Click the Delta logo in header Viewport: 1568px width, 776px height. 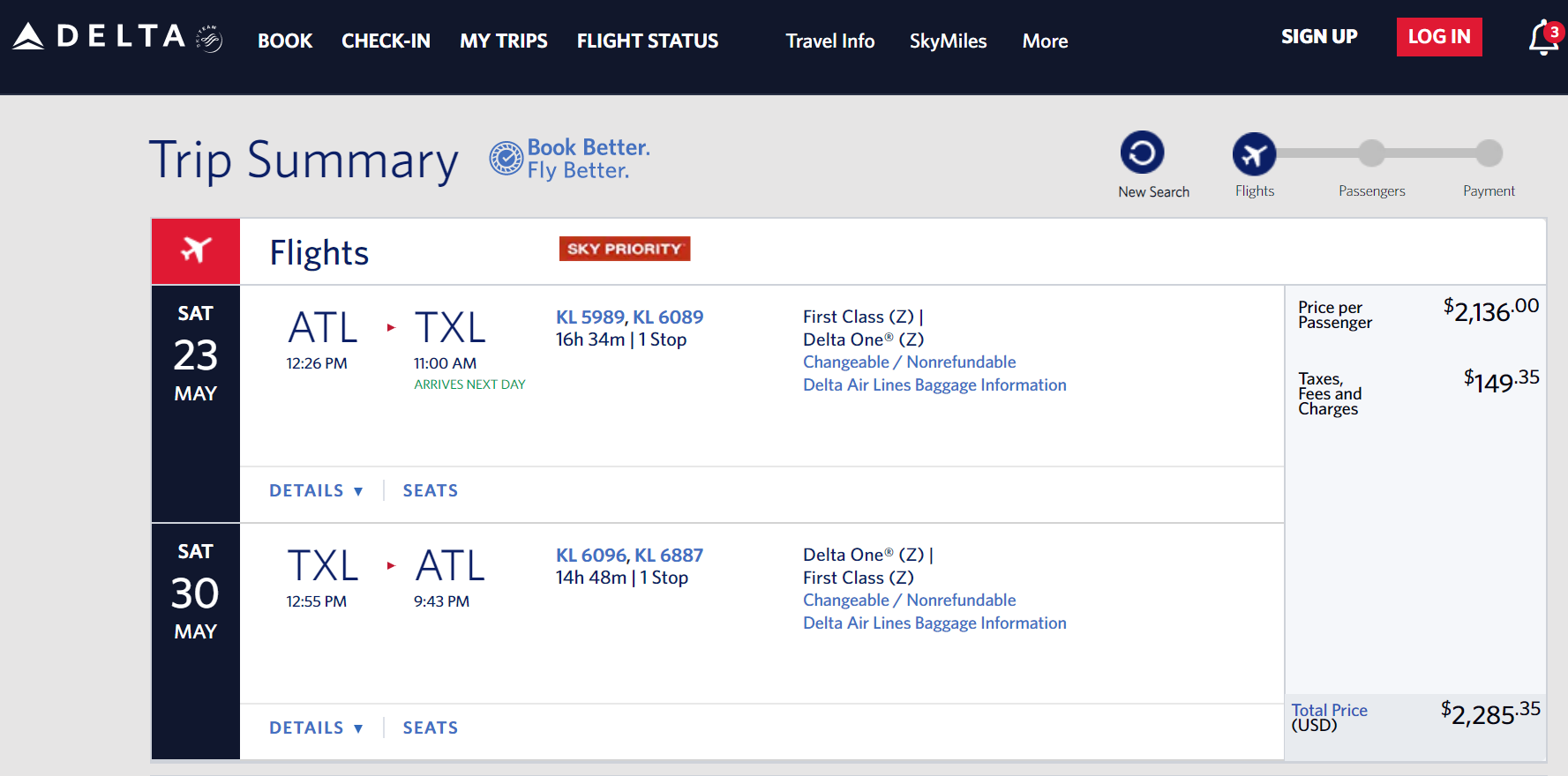(99, 36)
